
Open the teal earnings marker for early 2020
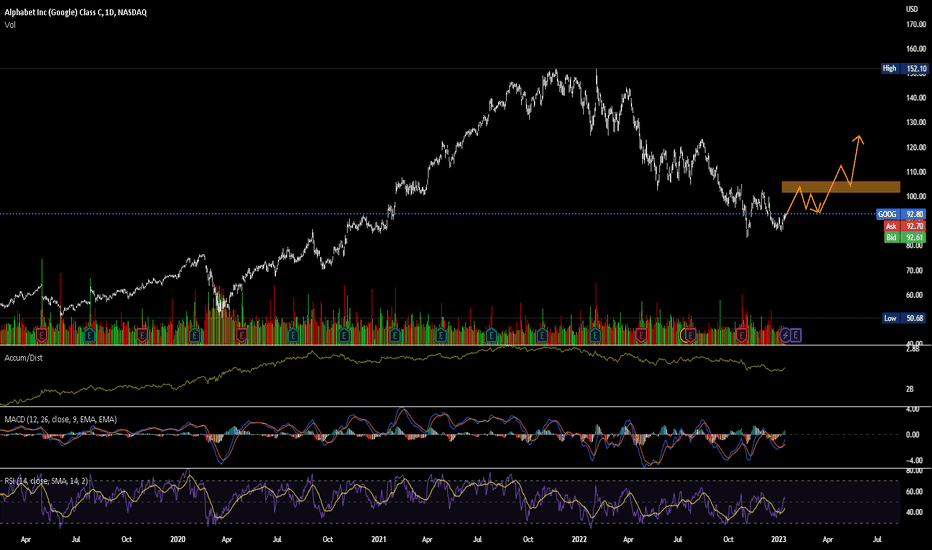click(x=194, y=335)
